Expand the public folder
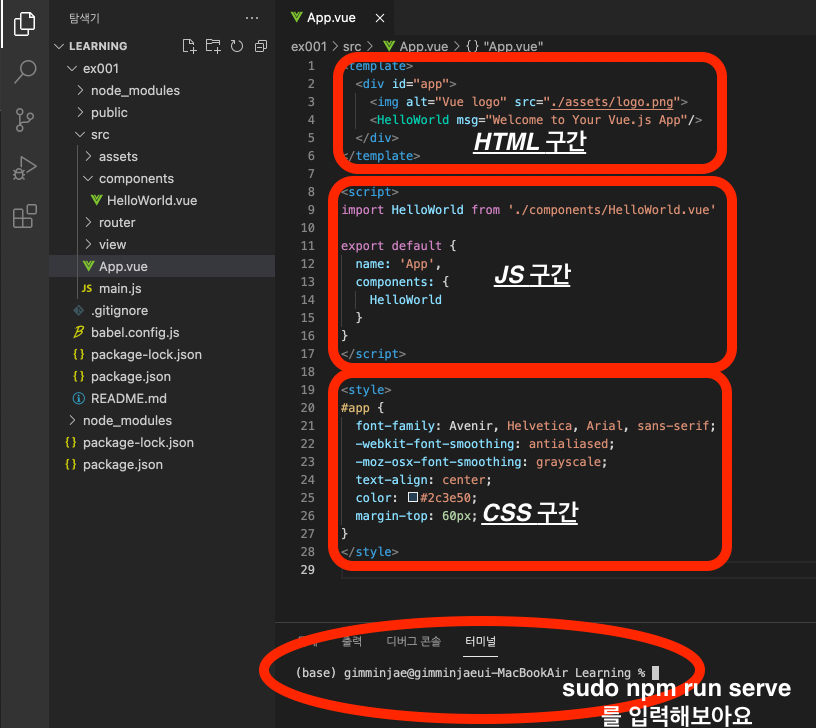The image size is (816, 728). [109, 112]
